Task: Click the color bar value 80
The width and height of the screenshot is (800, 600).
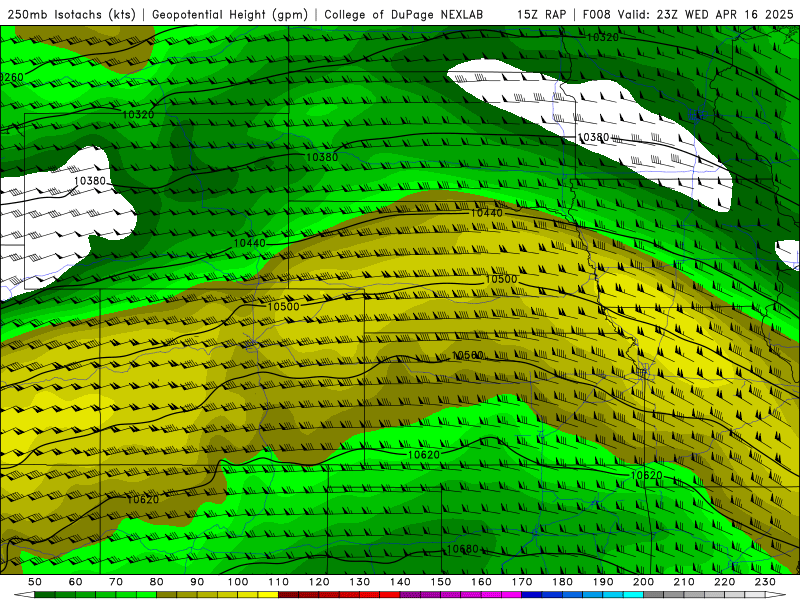Action: pyautogui.click(x=157, y=582)
